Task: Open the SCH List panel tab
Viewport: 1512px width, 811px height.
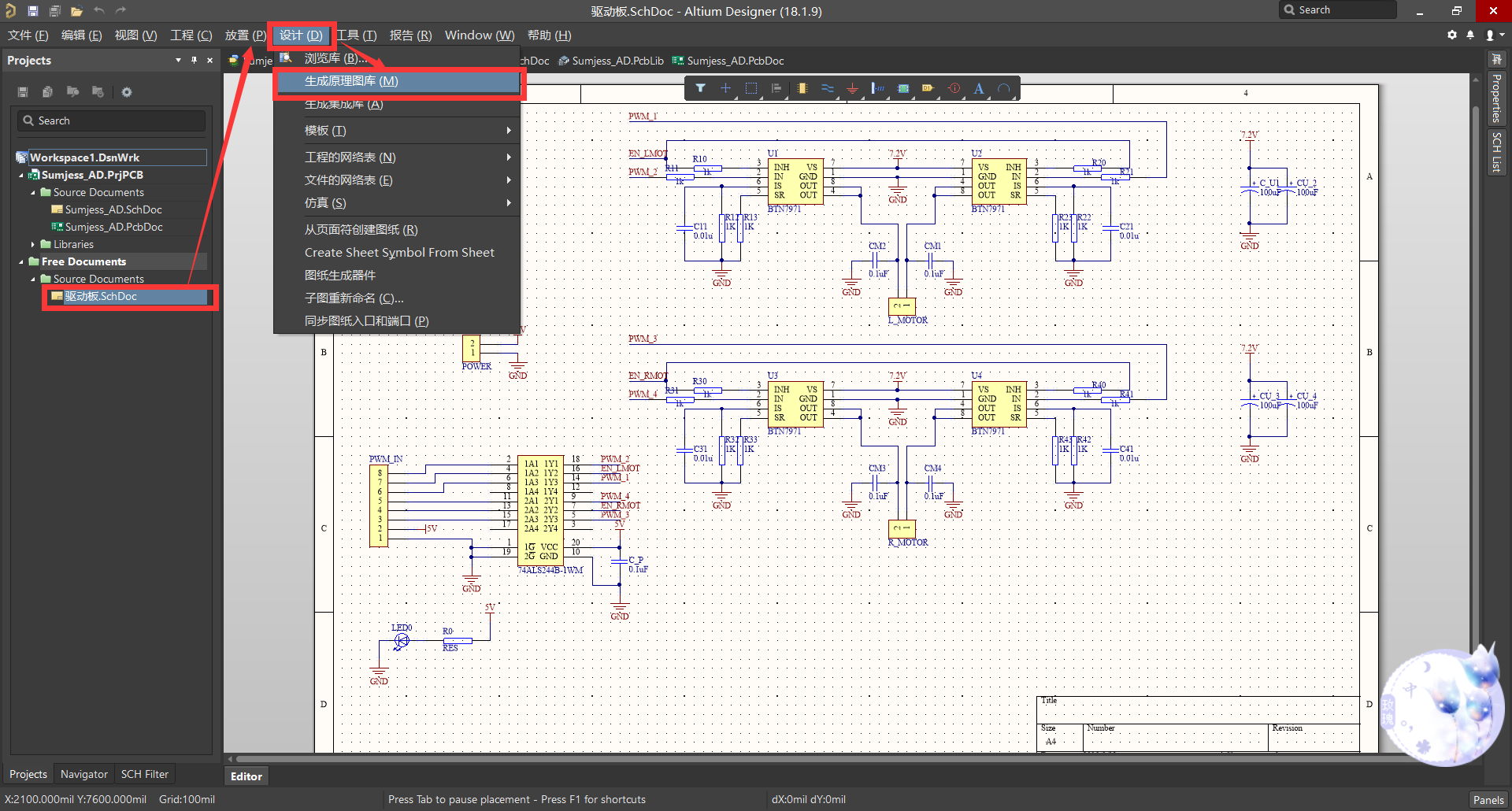Action: point(1495,152)
